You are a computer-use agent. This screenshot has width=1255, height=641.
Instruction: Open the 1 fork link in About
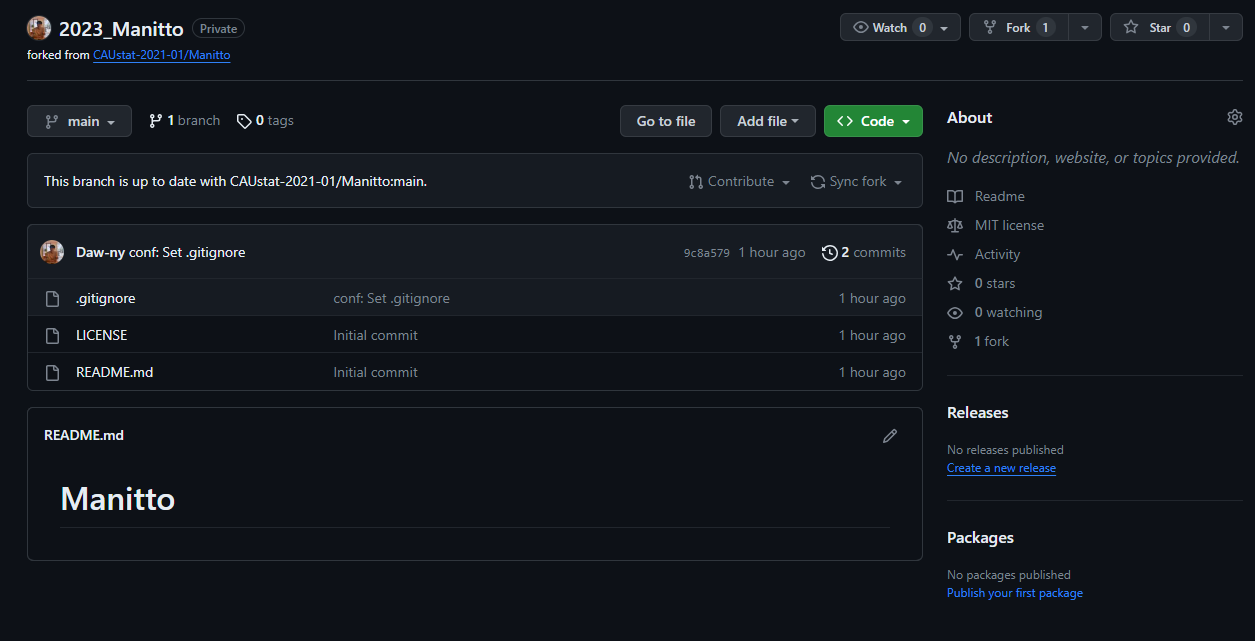coord(992,341)
